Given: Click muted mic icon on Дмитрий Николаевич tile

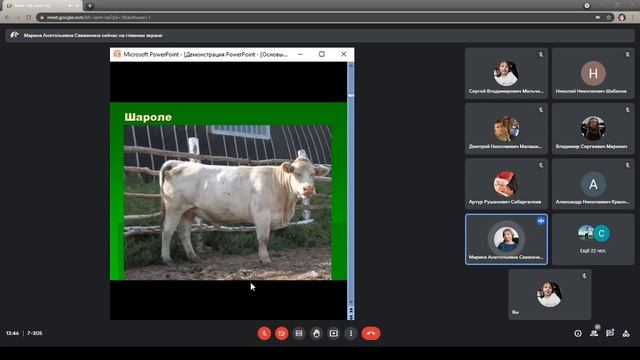Looking at the screenshot, I should tap(541, 110).
